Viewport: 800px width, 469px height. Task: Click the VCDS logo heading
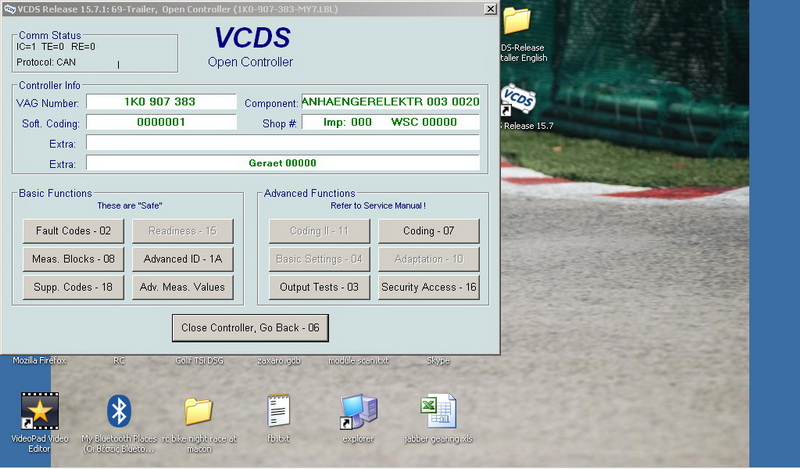point(252,37)
